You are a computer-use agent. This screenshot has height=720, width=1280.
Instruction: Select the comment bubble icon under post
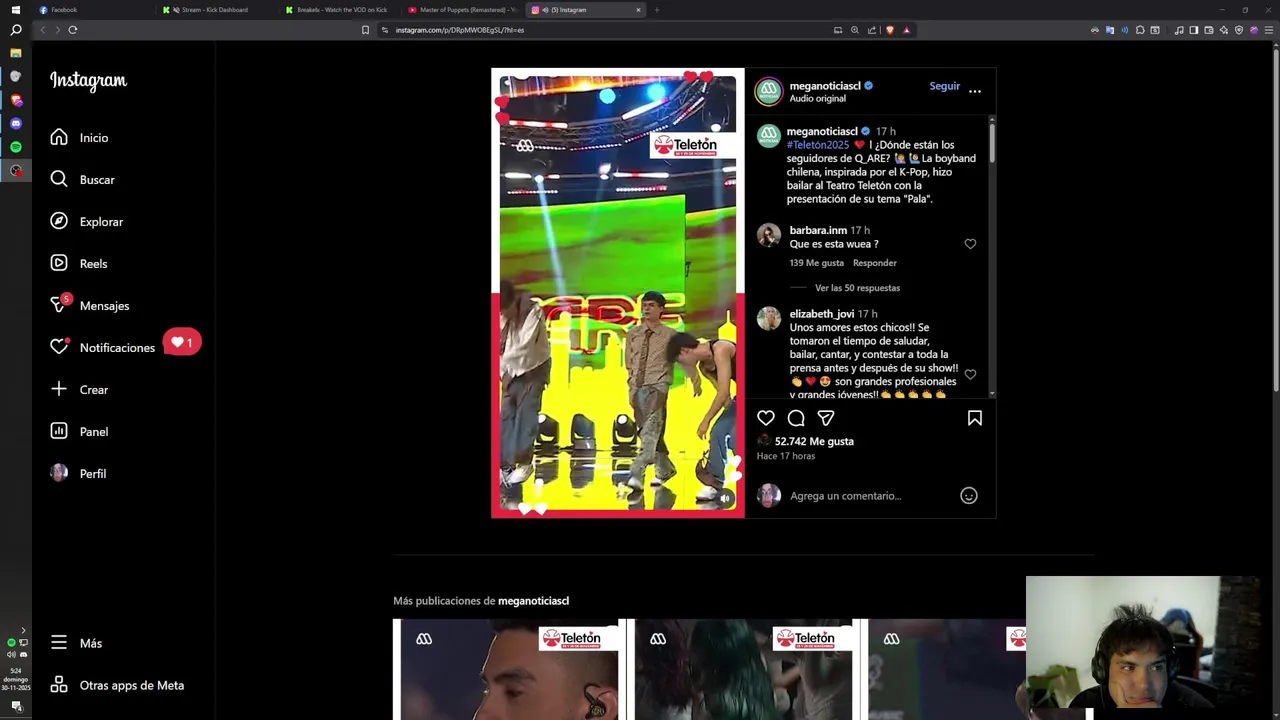(796, 418)
